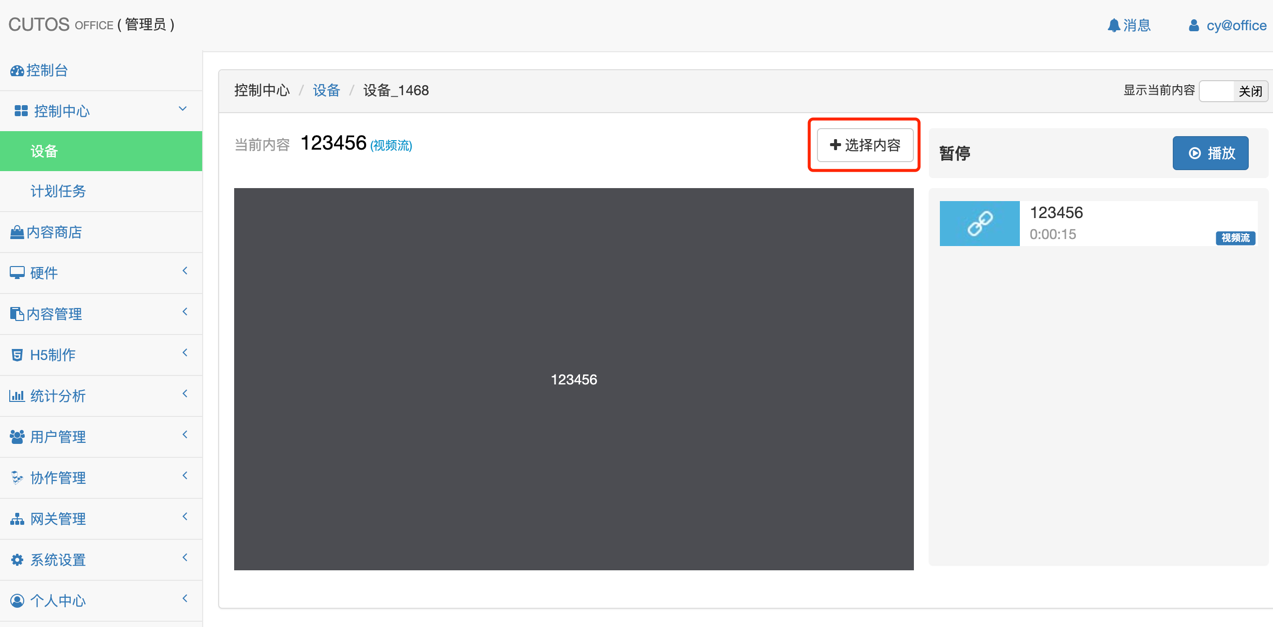Click the blue 播放 button
Viewport: 1273px width, 627px height.
point(1211,153)
